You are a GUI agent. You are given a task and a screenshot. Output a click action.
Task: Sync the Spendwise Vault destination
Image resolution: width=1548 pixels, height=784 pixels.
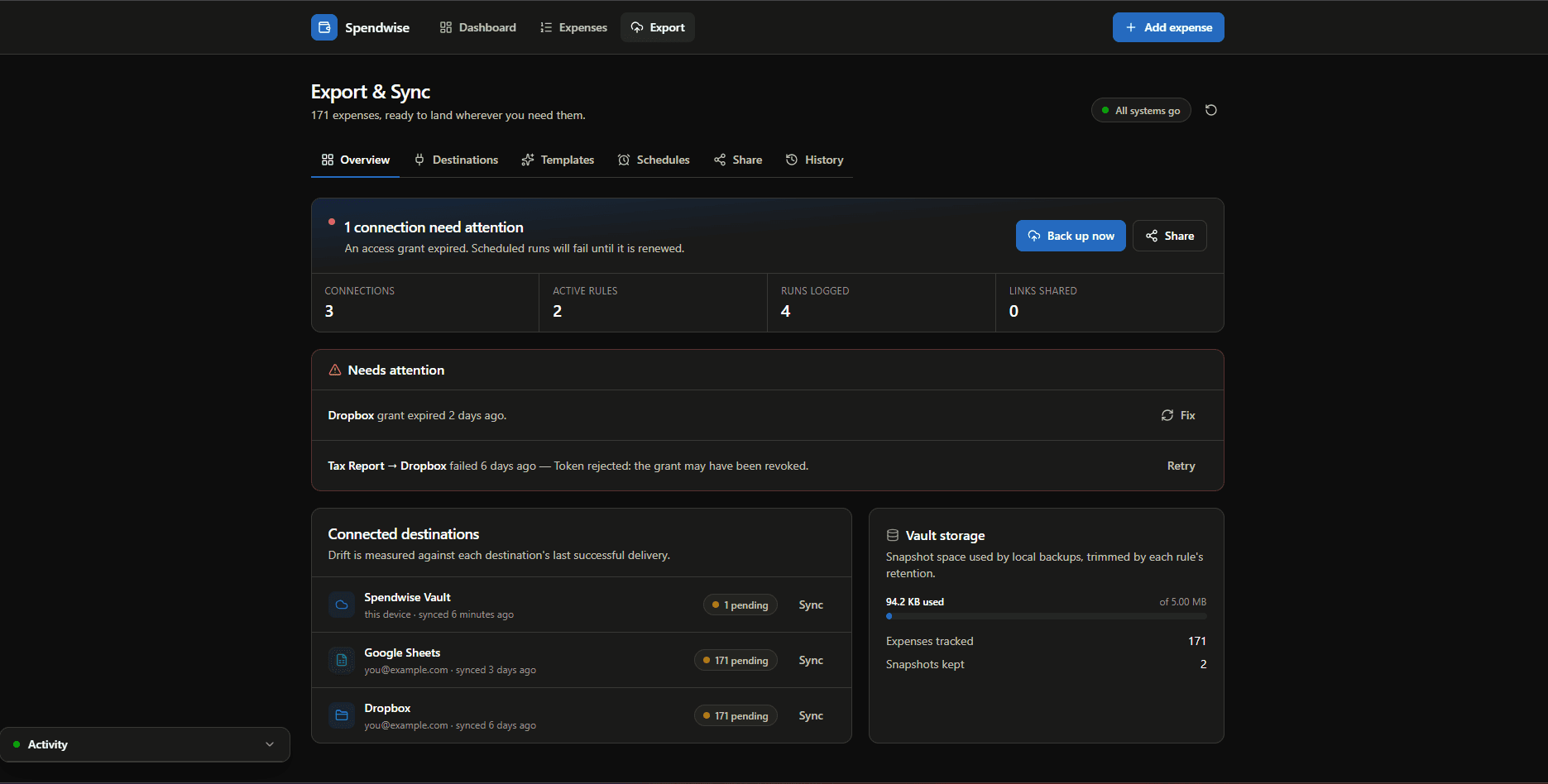[811, 605]
